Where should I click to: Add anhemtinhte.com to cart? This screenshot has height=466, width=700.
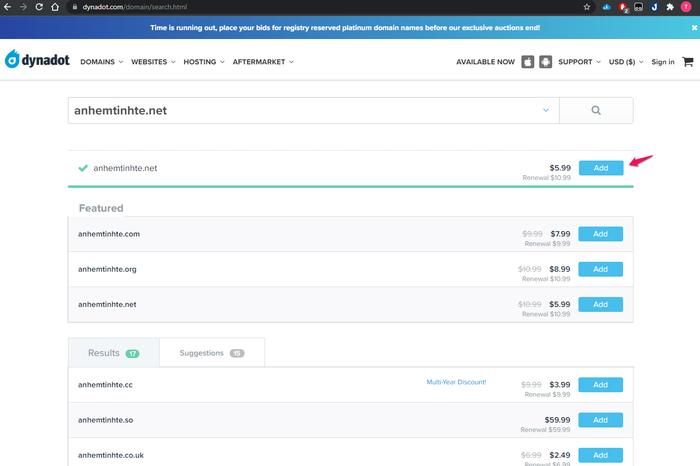(600, 234)
